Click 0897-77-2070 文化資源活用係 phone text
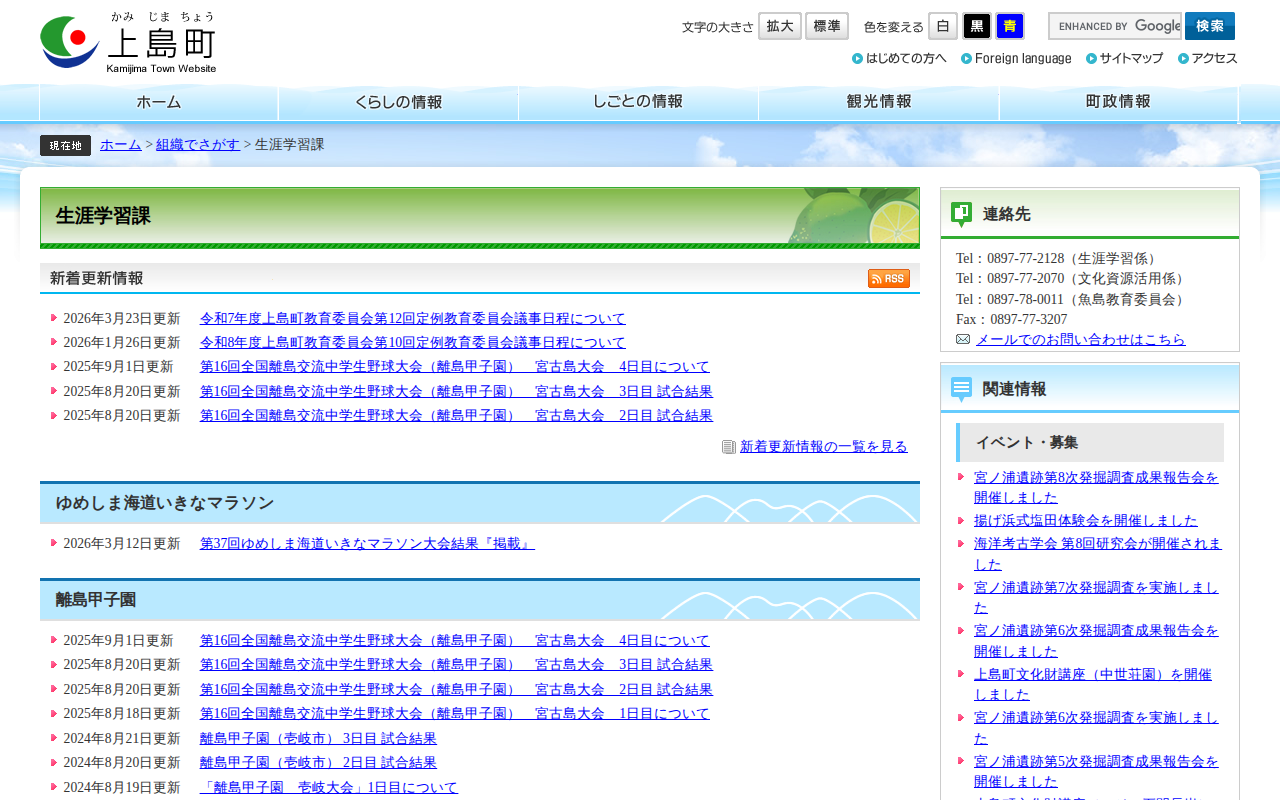 [x=1073, y=279]
